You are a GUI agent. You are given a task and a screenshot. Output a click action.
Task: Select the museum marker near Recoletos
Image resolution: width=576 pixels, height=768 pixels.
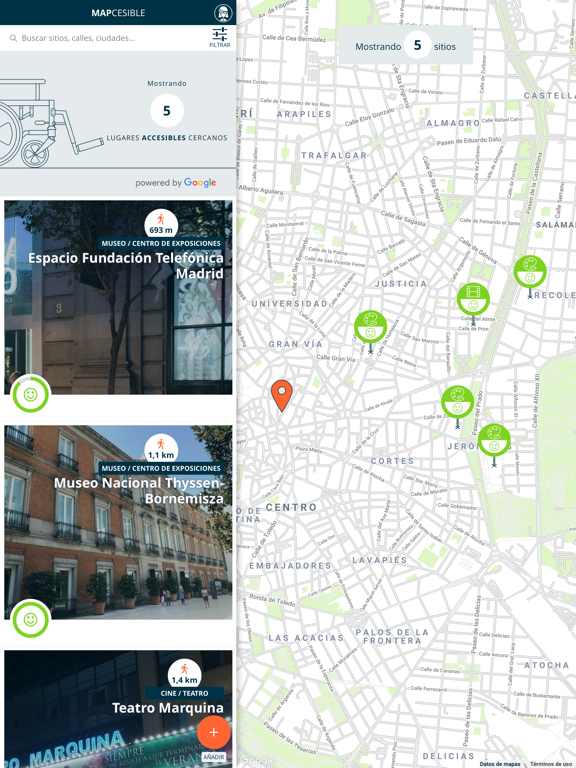click(530, 272)
